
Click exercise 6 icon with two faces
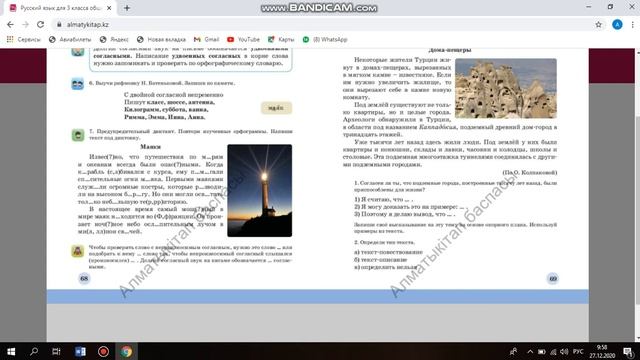pyautogui.click(x=78, y=84)
